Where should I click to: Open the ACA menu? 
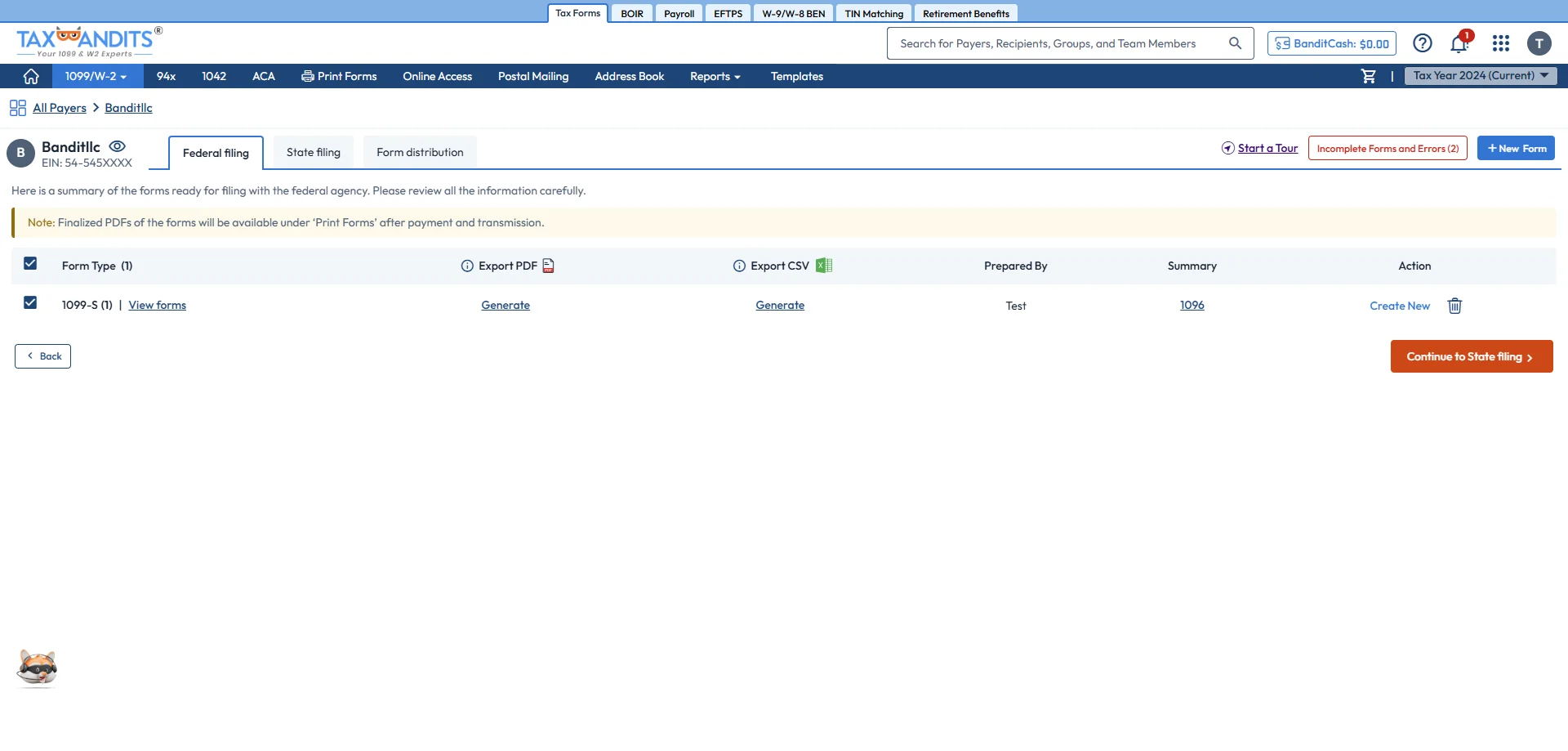[264, 76]
